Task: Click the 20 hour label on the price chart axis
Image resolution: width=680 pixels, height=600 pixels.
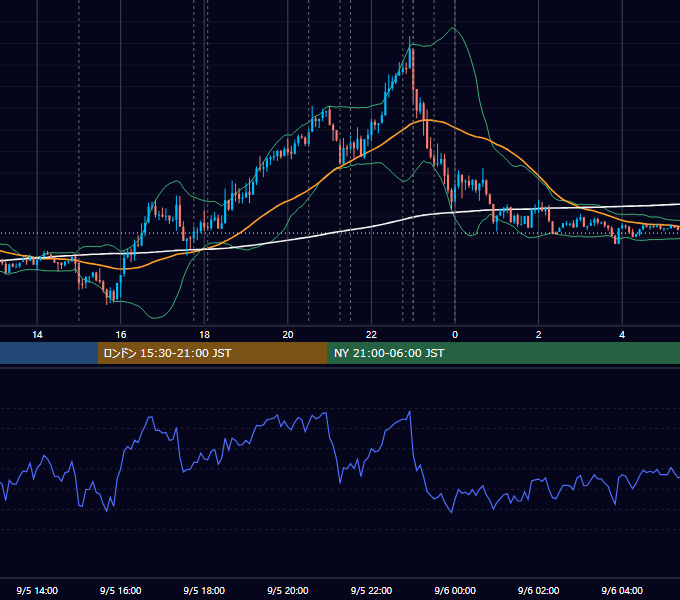Action: point(288,335)
